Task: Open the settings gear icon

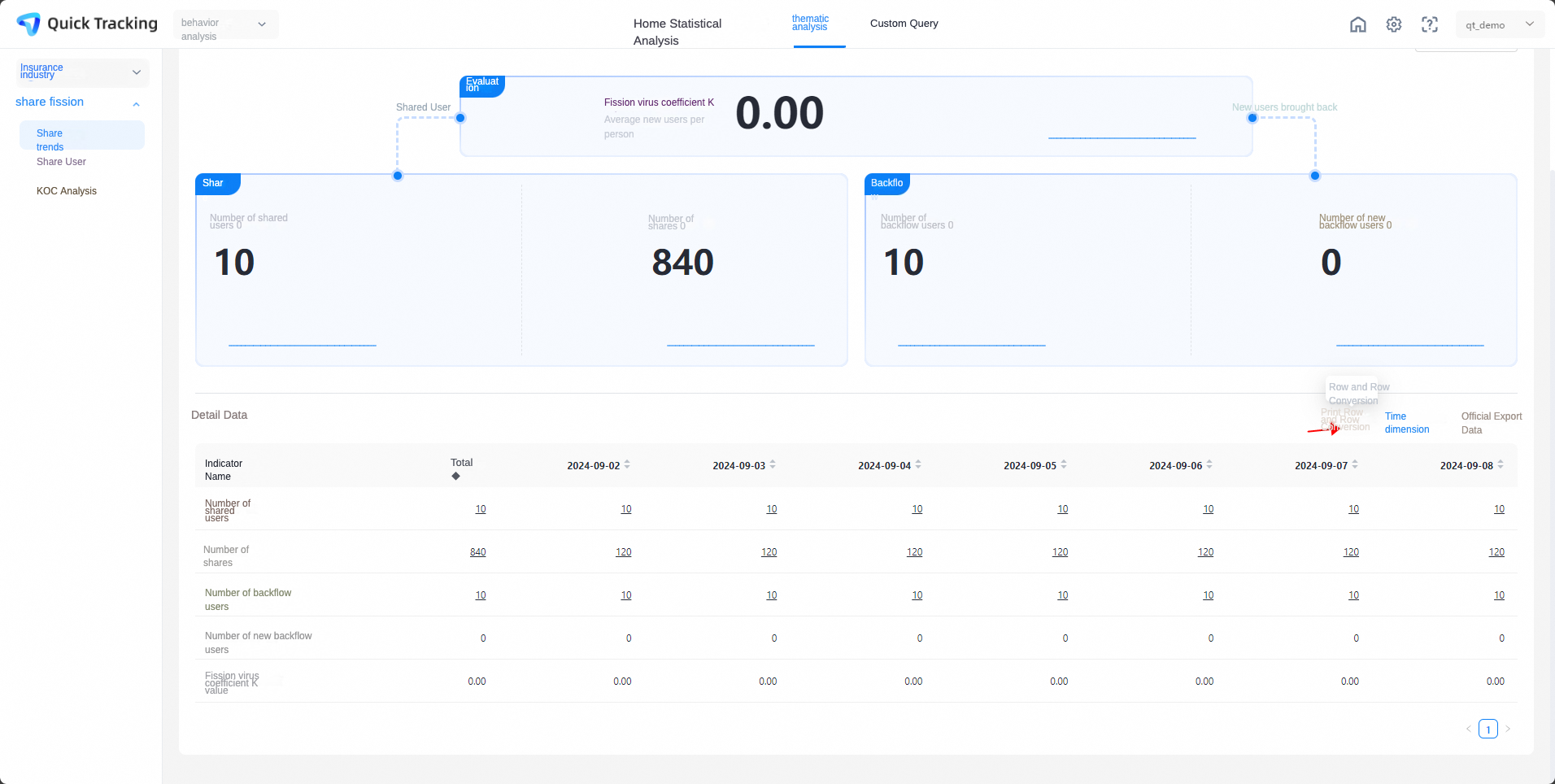Action: click(1394, 24)
